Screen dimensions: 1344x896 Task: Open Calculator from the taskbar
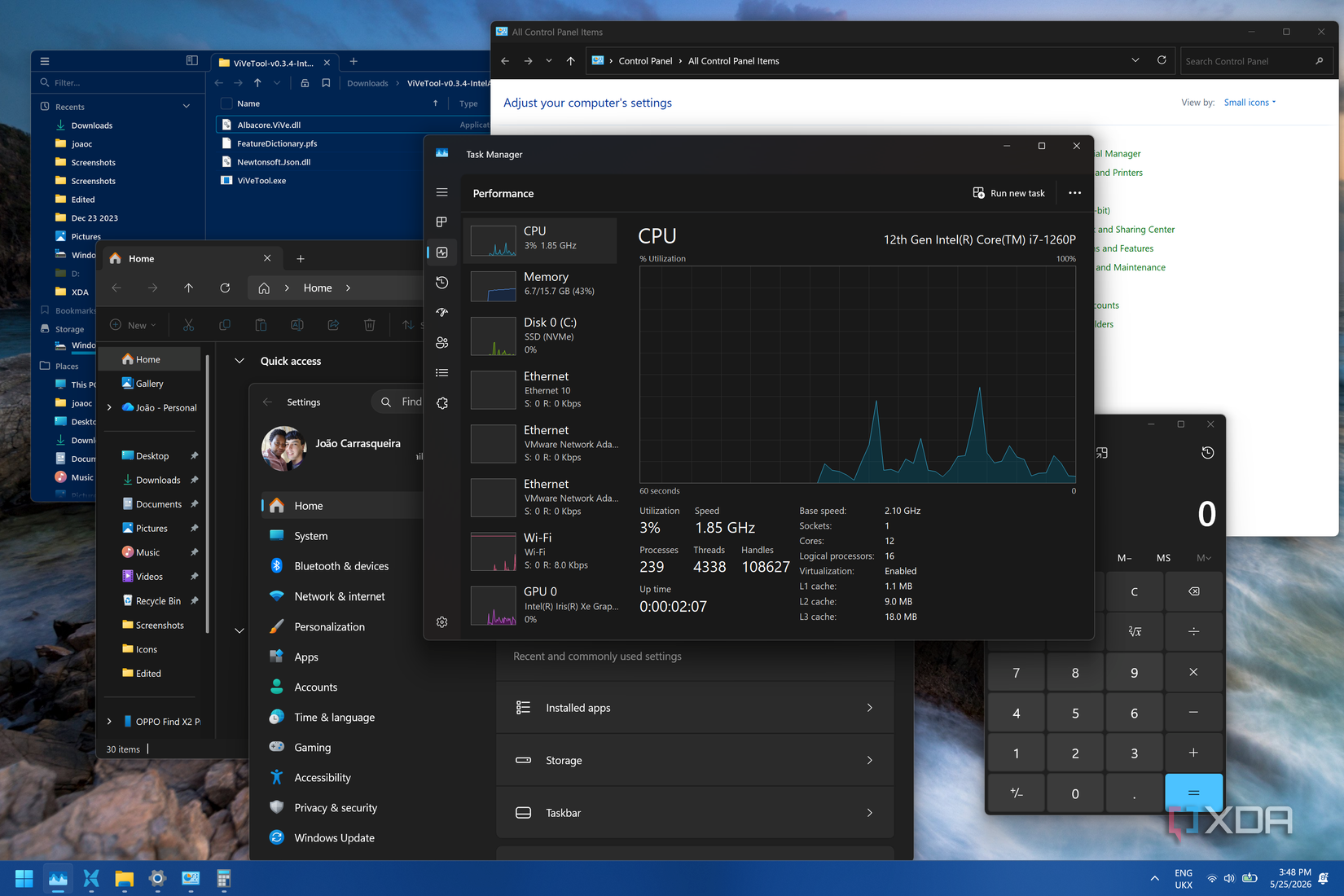coord(224,878)
